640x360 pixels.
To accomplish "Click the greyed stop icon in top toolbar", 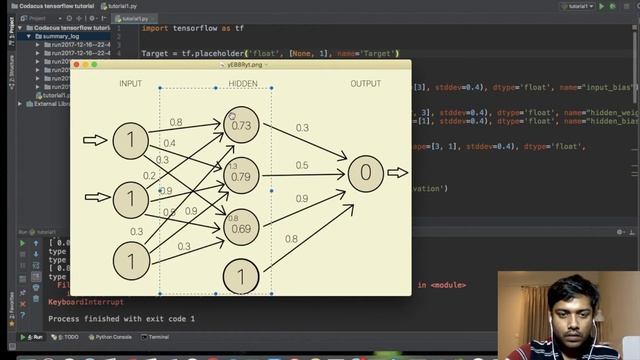I will coord(626,6).
